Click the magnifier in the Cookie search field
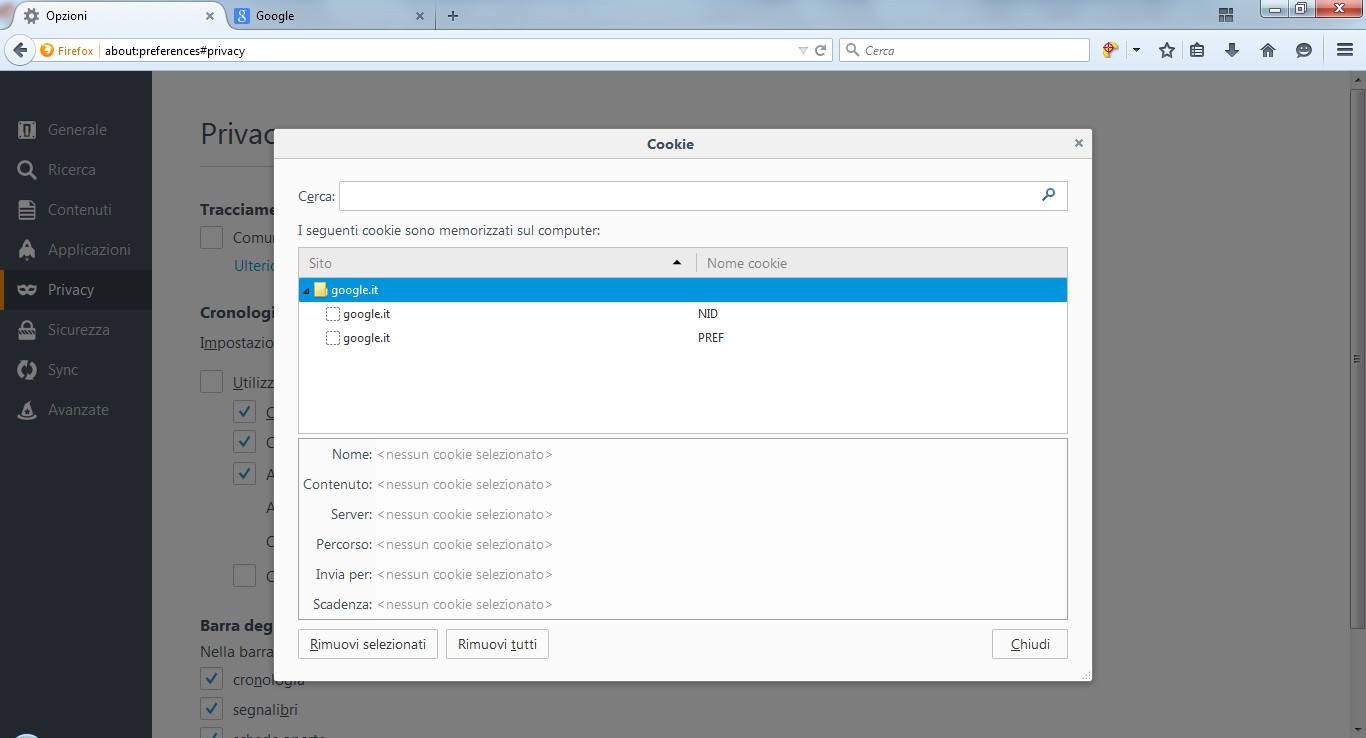 [x=1048, y=196]
